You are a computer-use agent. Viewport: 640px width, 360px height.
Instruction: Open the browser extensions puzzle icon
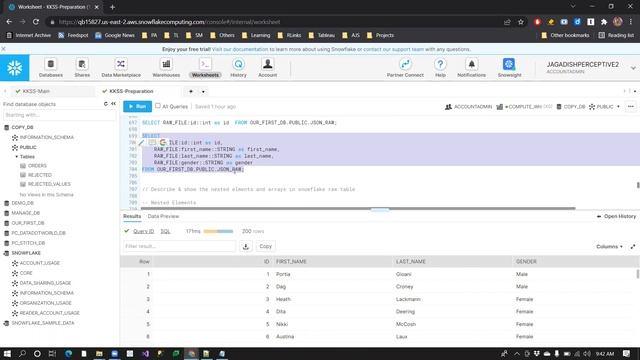(x=604, y=22)
